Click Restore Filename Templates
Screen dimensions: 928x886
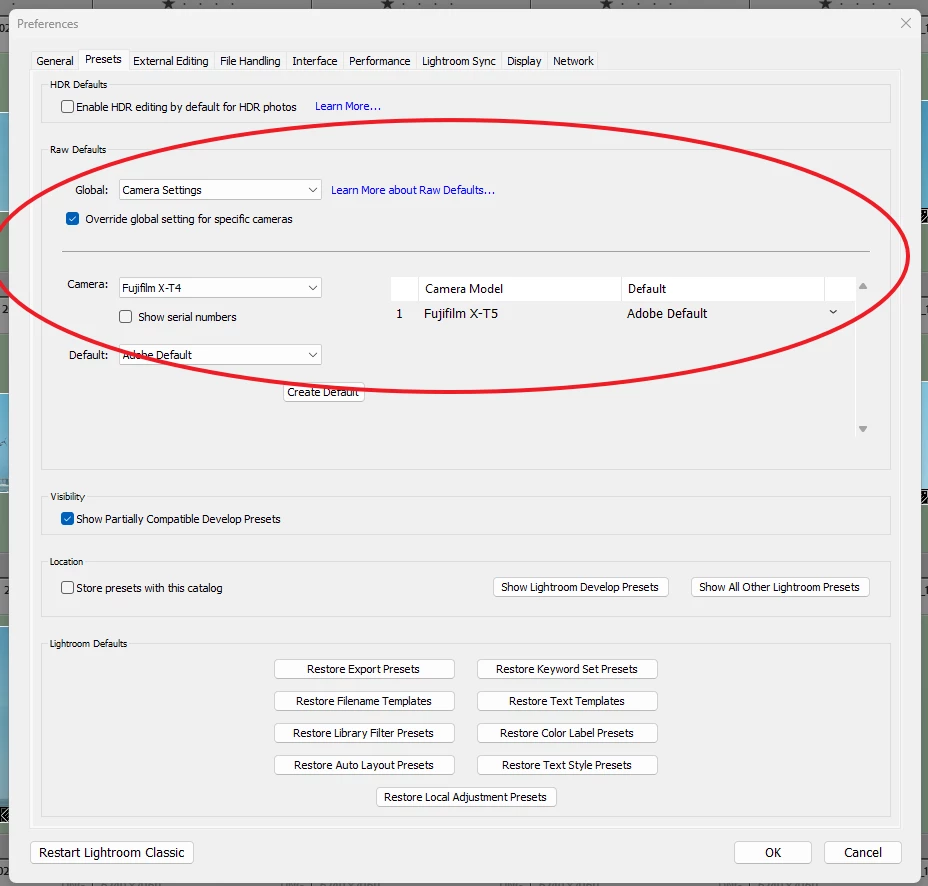click(363, 701)
